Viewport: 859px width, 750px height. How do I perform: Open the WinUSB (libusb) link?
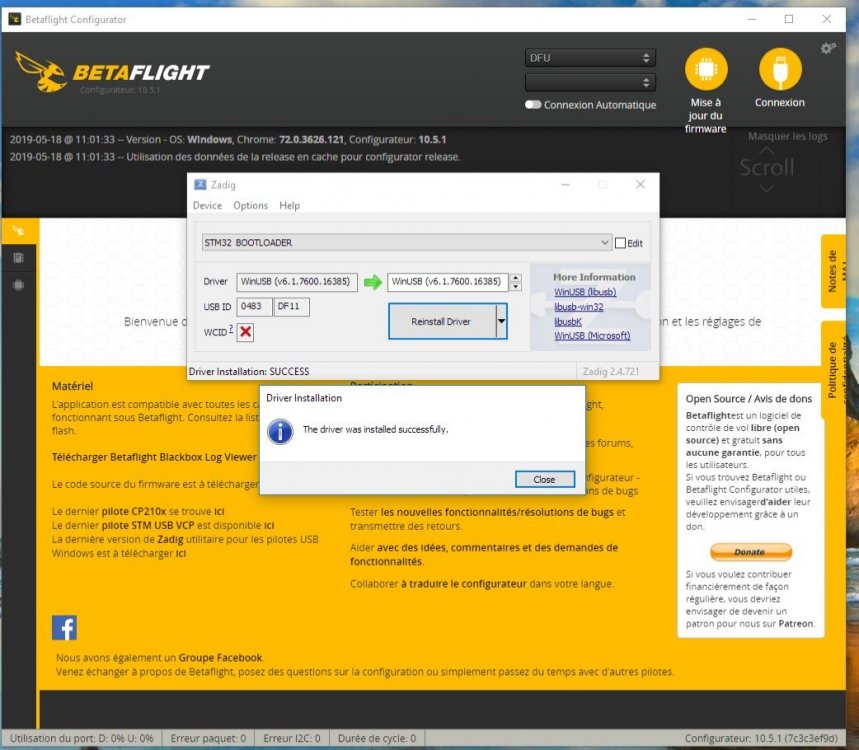pos(585,292)
